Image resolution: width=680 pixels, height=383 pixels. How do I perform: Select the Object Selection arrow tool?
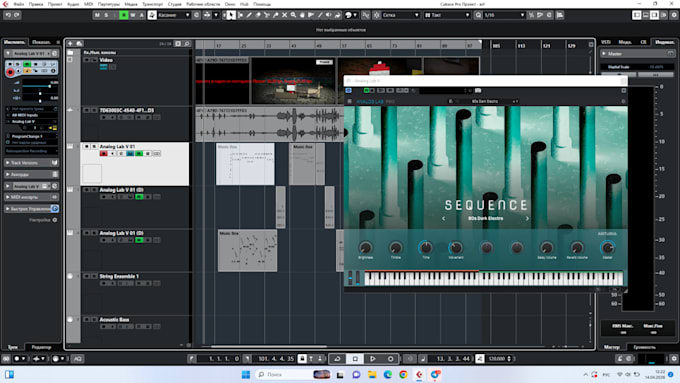(x=231, y=15)
